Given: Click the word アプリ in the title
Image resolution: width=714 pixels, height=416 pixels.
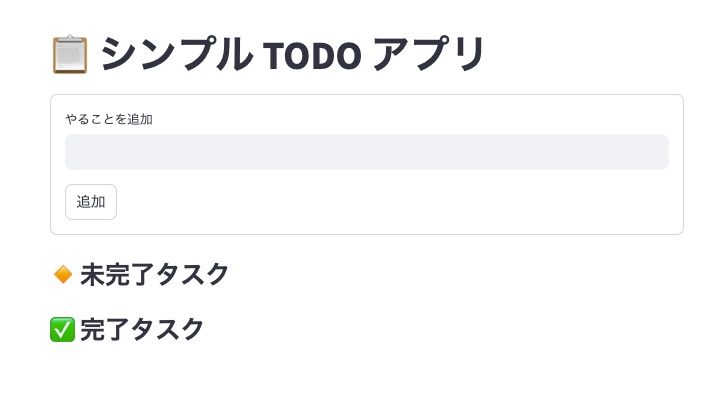Looking at the screenshot, I should point(428,54).
